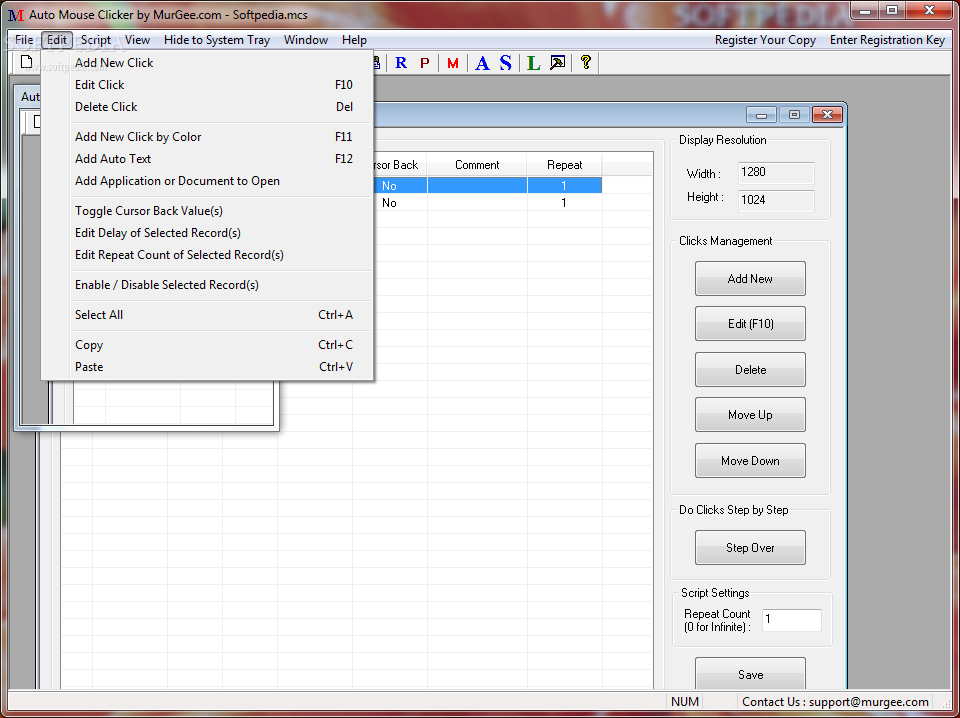960x718 pixels.
Task: Click the New document toolbar icon
Action: click(26, 62)
